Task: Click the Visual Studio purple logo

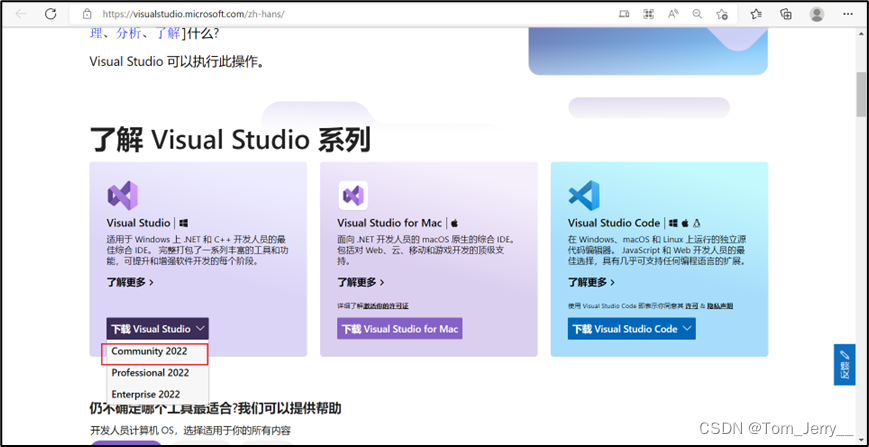Action: [x=122, y=195]
